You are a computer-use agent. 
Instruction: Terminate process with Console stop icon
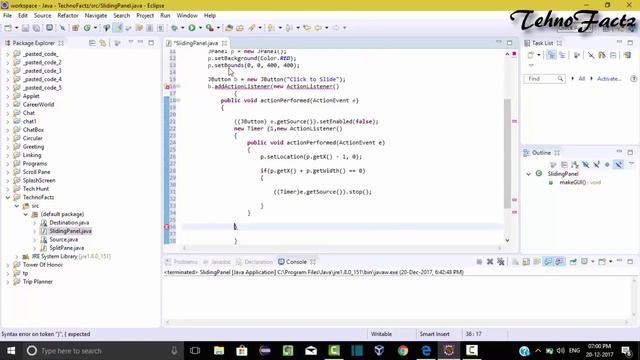pos(479,262)
